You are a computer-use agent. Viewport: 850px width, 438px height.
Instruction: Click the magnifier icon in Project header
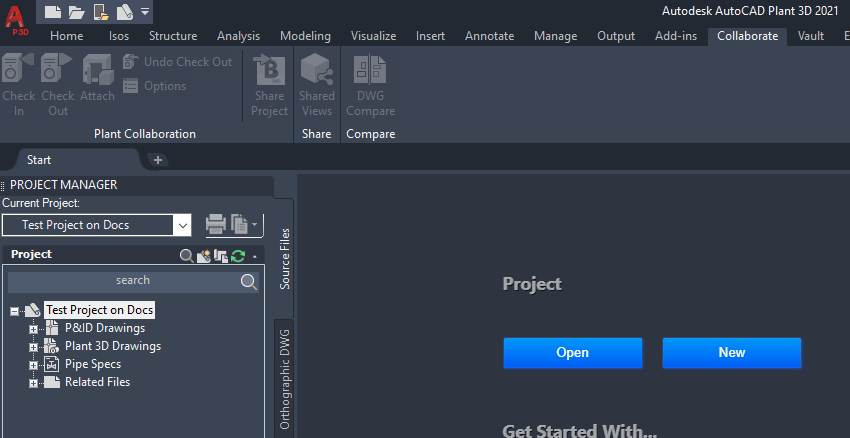click(x=186, y=255)
